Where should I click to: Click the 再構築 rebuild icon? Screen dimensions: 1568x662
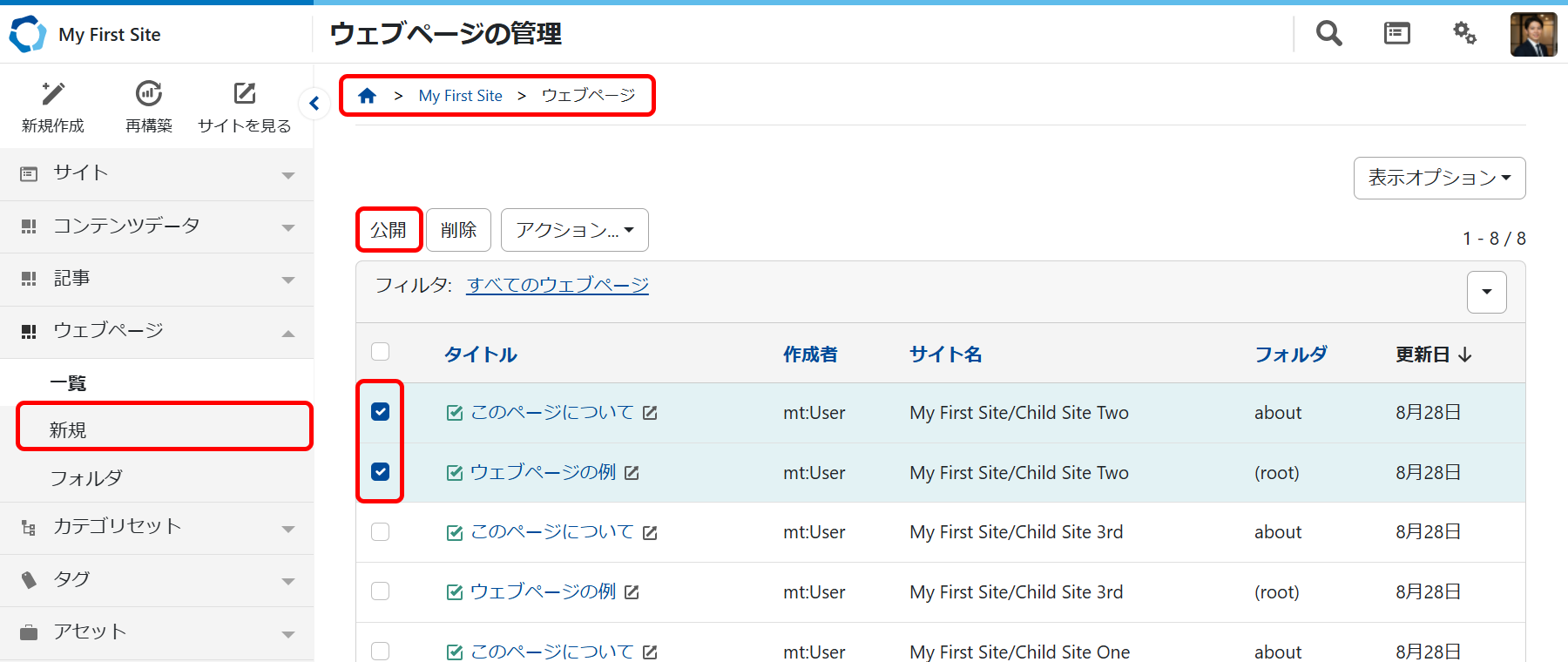tap(149, 93)
